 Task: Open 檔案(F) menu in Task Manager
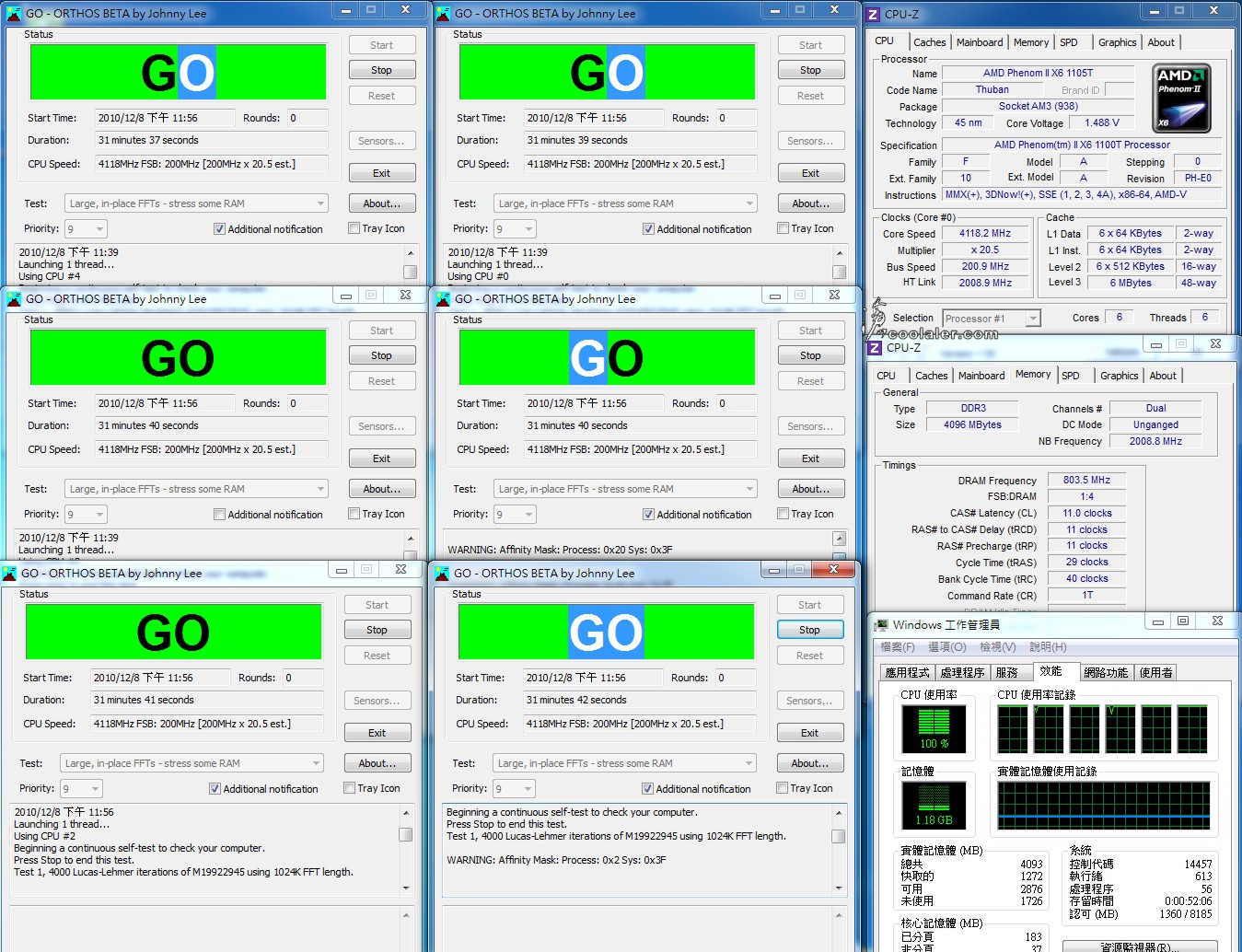pyautogui.click(x=898, y=647)
